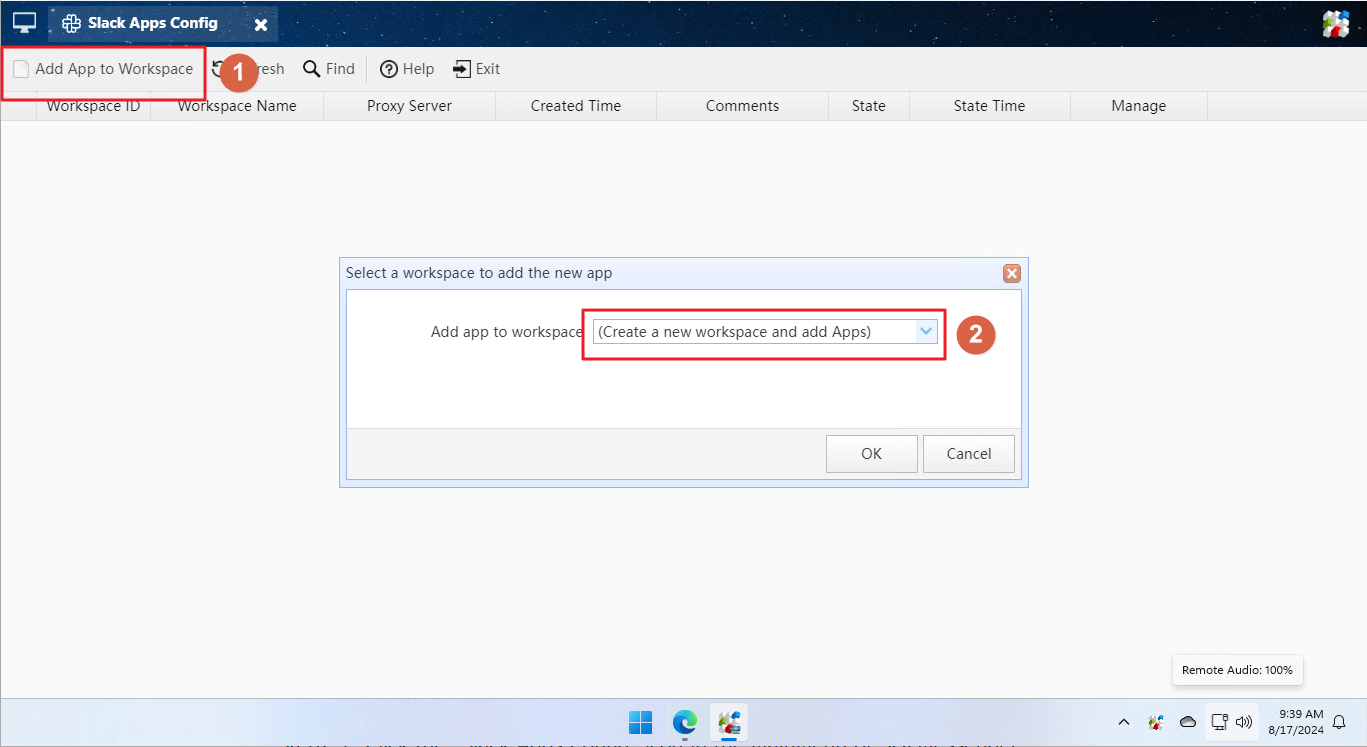The width and height of the screenshot is (1367, 747).
Task: Click the Exit toolbar button
Action: 477,69
